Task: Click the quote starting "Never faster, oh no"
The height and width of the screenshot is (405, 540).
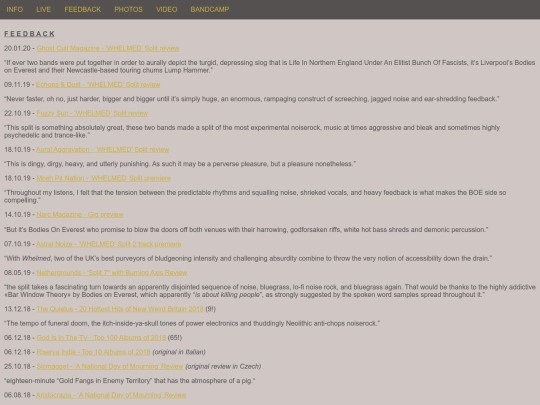Action: [x=252, y=99]
